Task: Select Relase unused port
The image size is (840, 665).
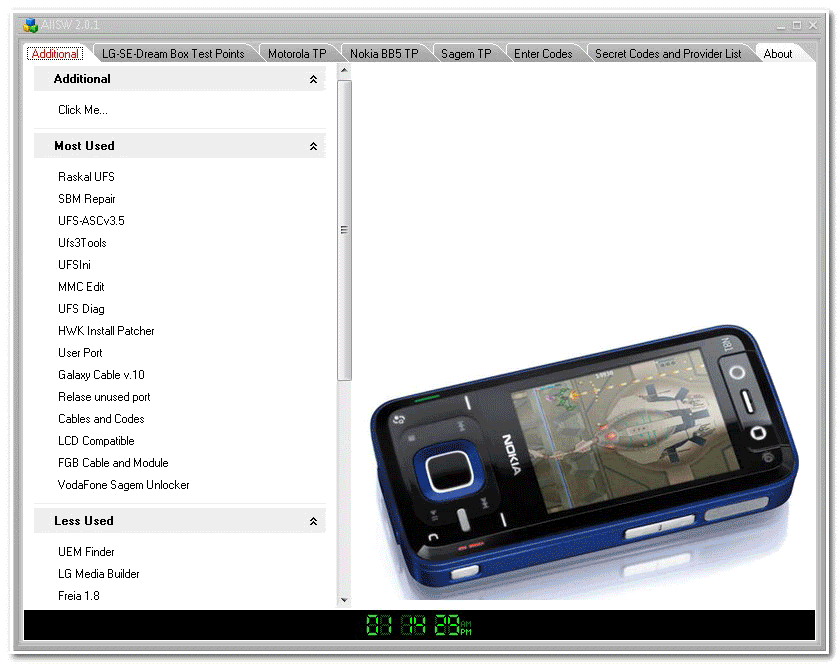Action: [104, 397]
